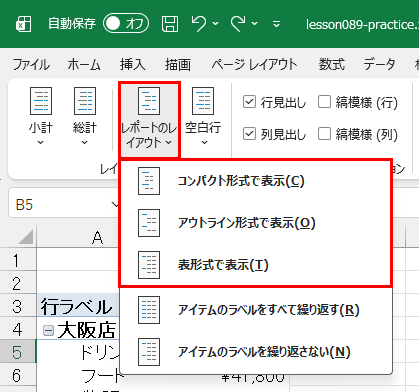
Task: Select row 1 header
Action: [x=17, y=260]
